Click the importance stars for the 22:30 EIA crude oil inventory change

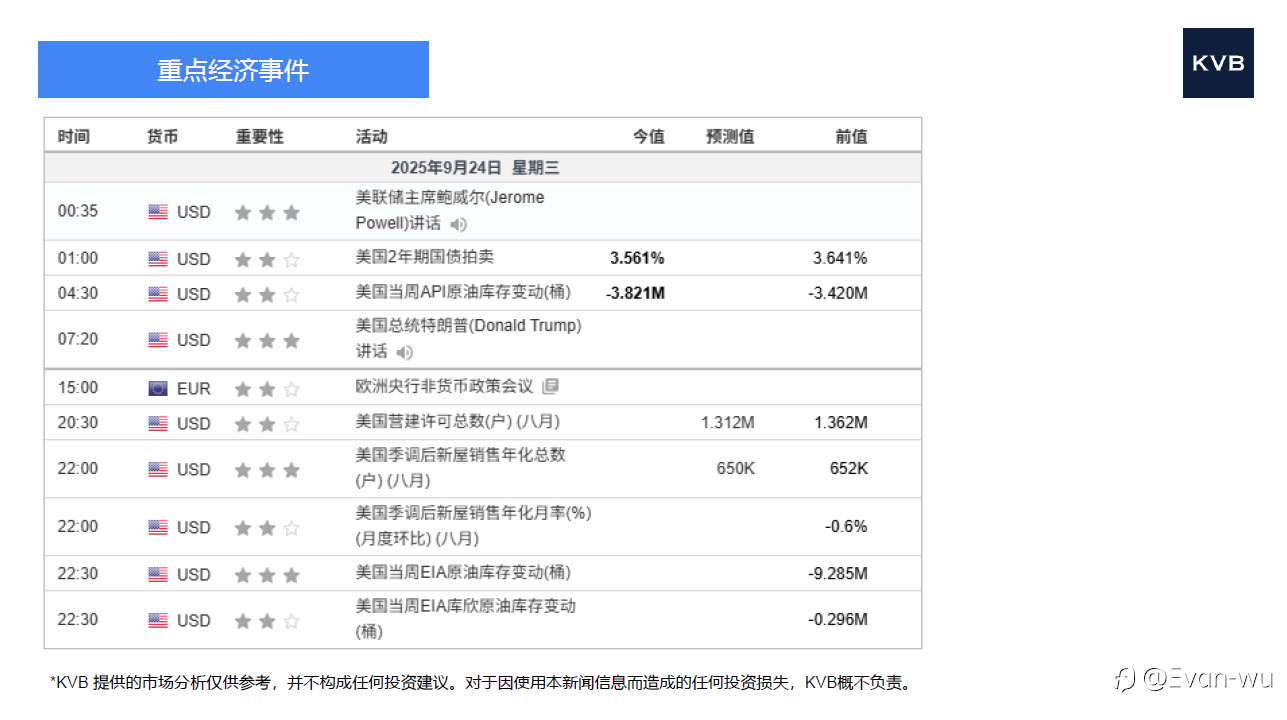tap(267, 574)
